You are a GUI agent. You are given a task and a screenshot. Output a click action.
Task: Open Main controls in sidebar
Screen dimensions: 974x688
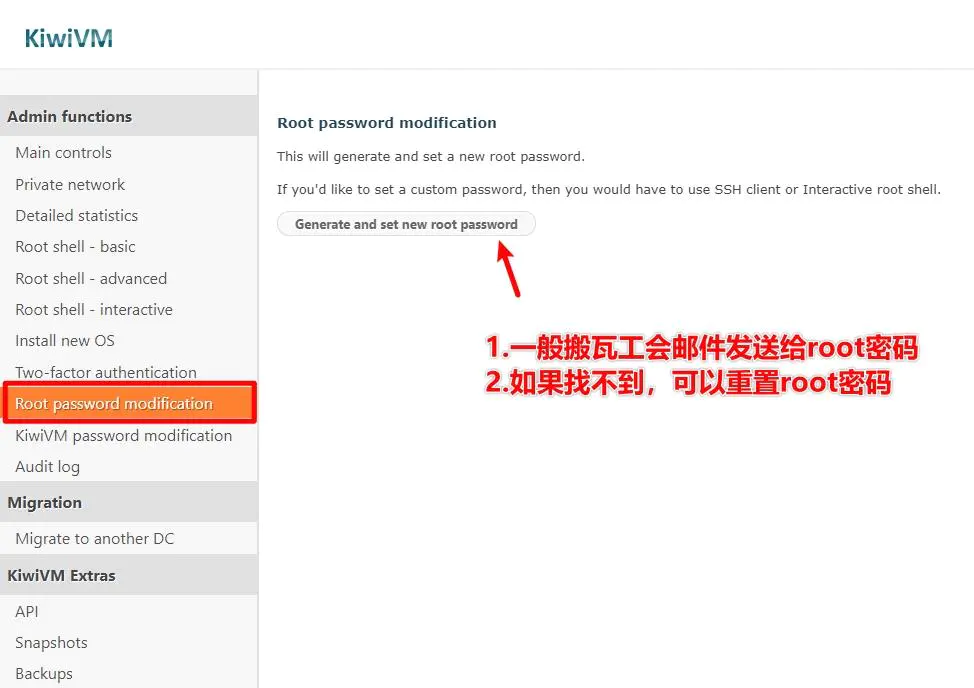[63, 153]
